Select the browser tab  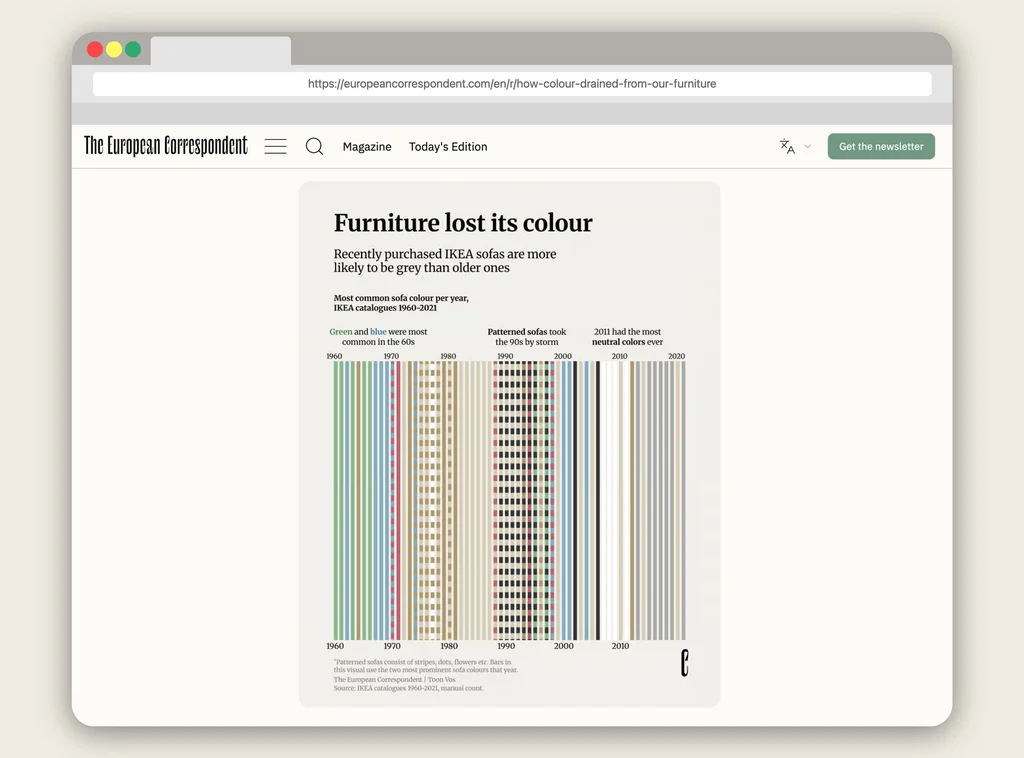point(221,51)
